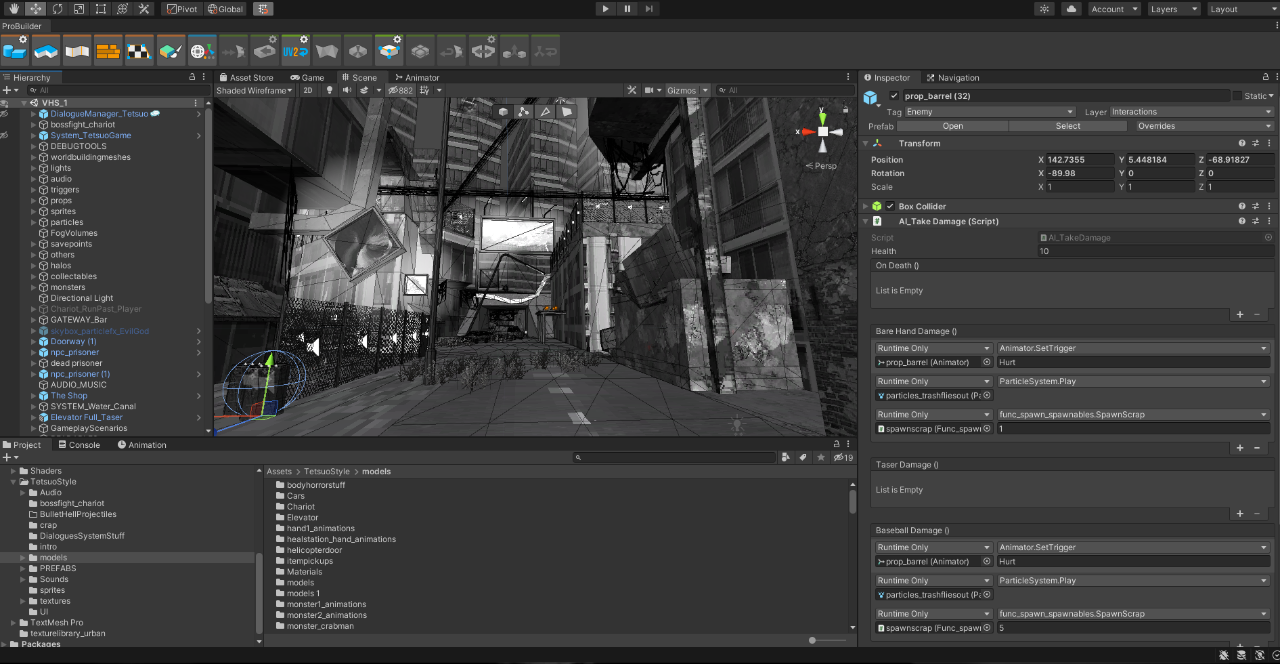Select the Rect transform tool

pos(100,9)
